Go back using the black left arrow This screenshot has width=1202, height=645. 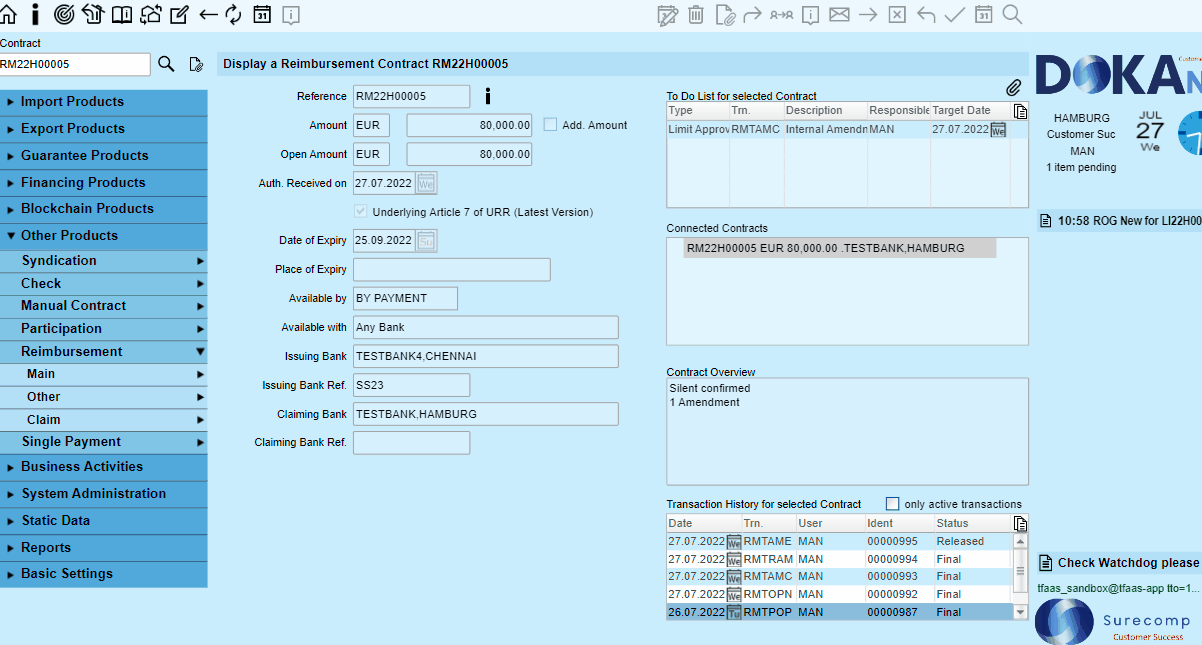click(x=208, y=14)
